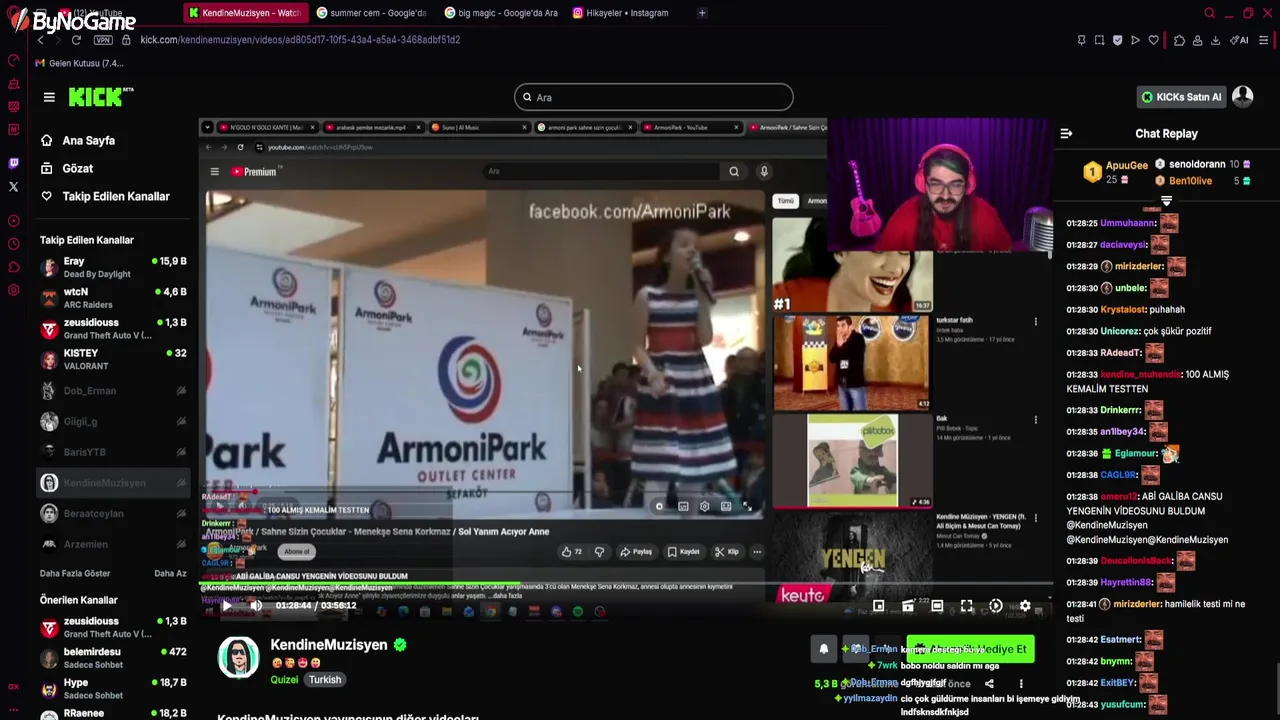This screenshot has width=1280, height=720.
Task: Open playback speed control on Kick player
Action: click(996, 606)
